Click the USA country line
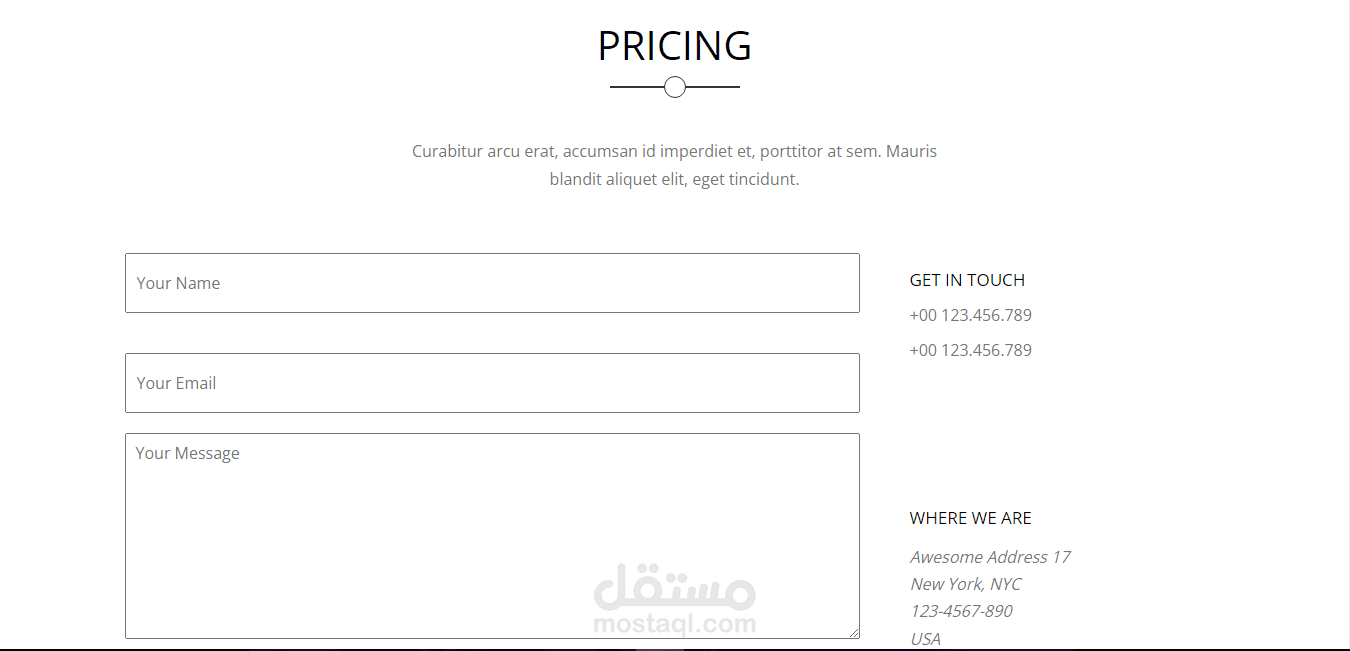Viewport: 1350px width, 651px height. pyautogui.click(x=925, y=638)
